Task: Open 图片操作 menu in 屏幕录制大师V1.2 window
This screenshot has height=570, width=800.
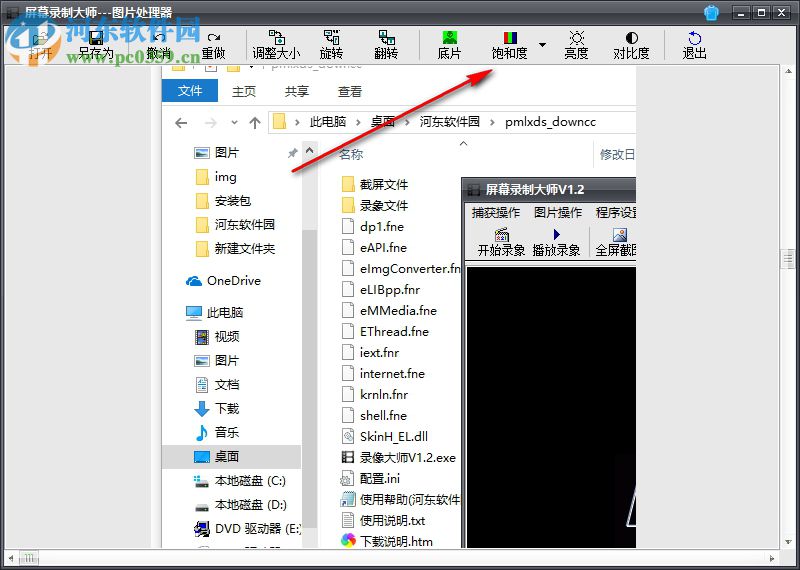Action: click(558, 212)
